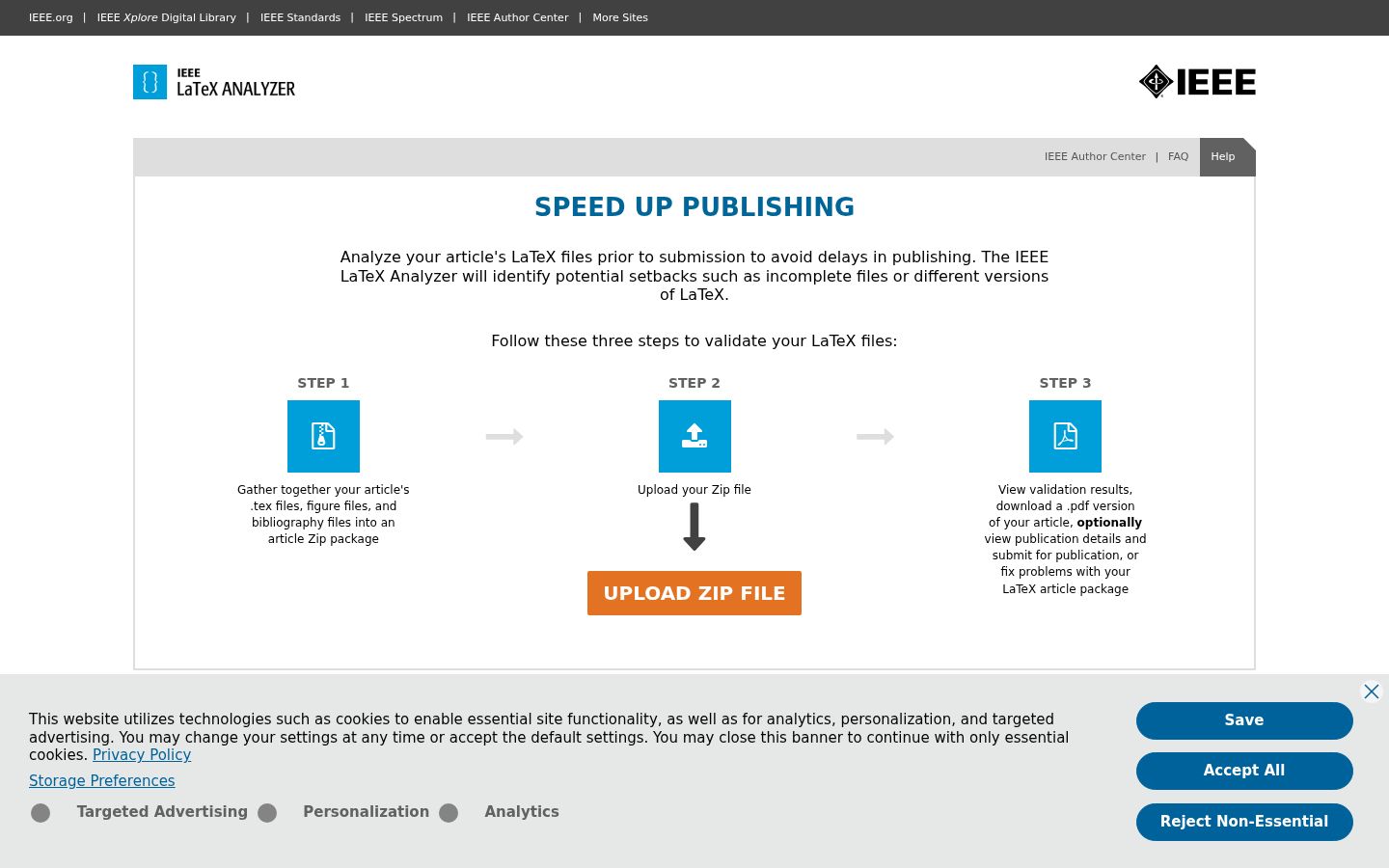Viewport: 1389px width, 868px height.
Task: Save cookie preferences
Action: 1244,720
